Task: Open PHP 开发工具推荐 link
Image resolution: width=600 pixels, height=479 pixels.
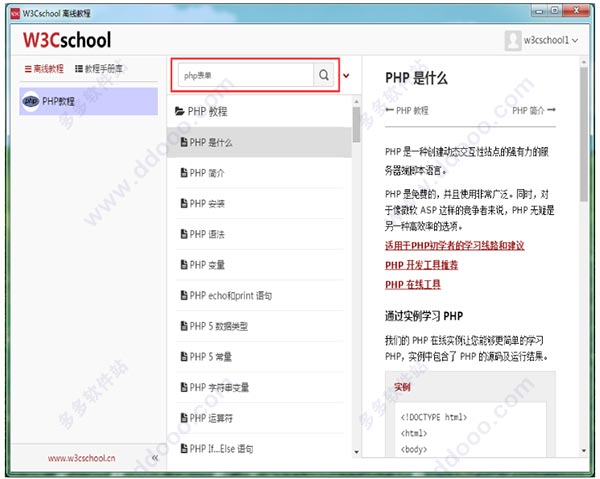Action: [x=421, y=265]
